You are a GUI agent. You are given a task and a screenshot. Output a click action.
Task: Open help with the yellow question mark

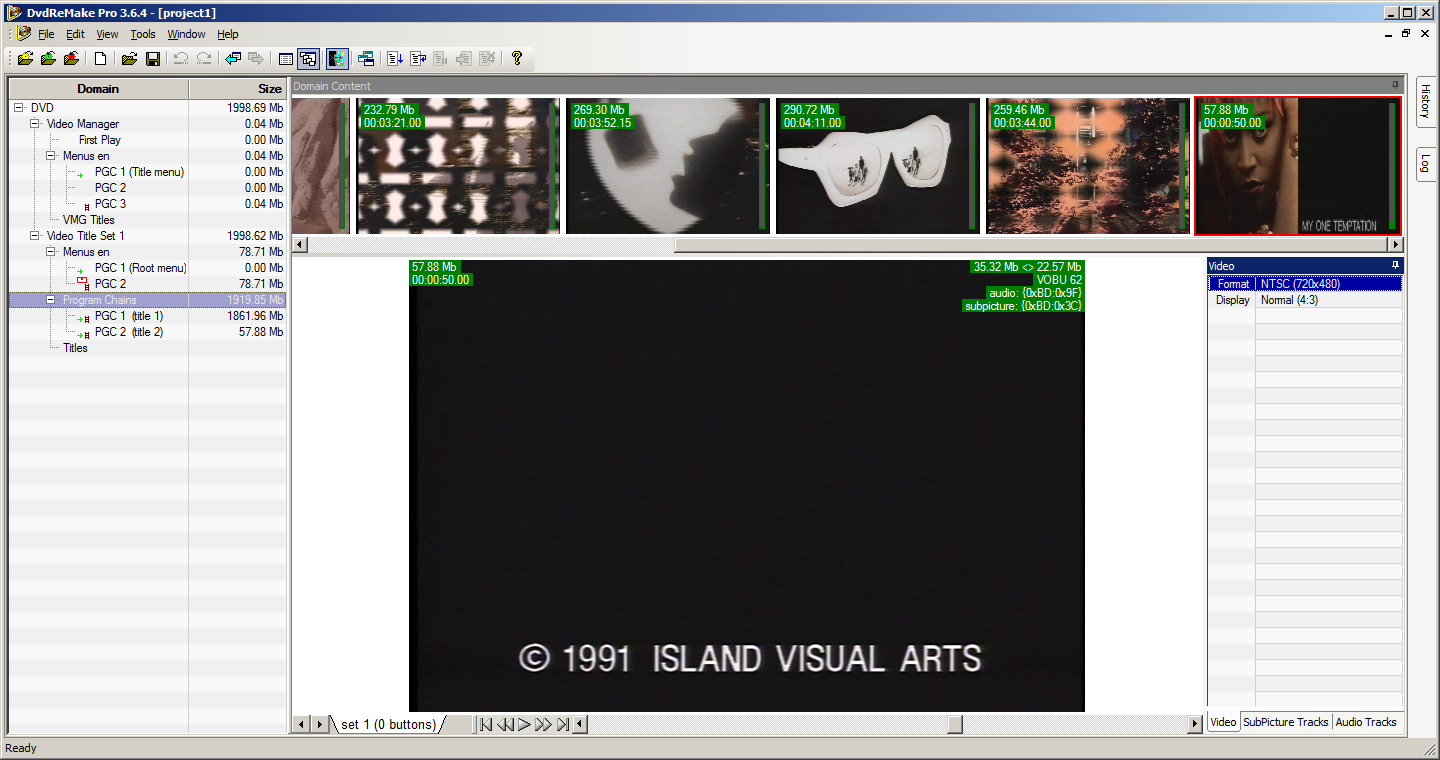click(516, 58)
